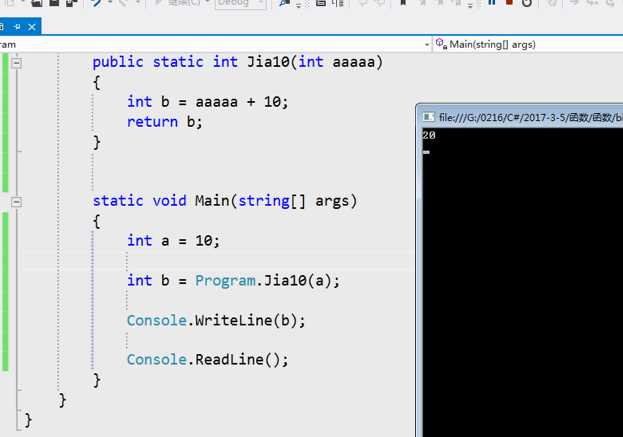Click the Main method name in code
The width and height of the screenshot is (623, 437).
pos(212,201)
